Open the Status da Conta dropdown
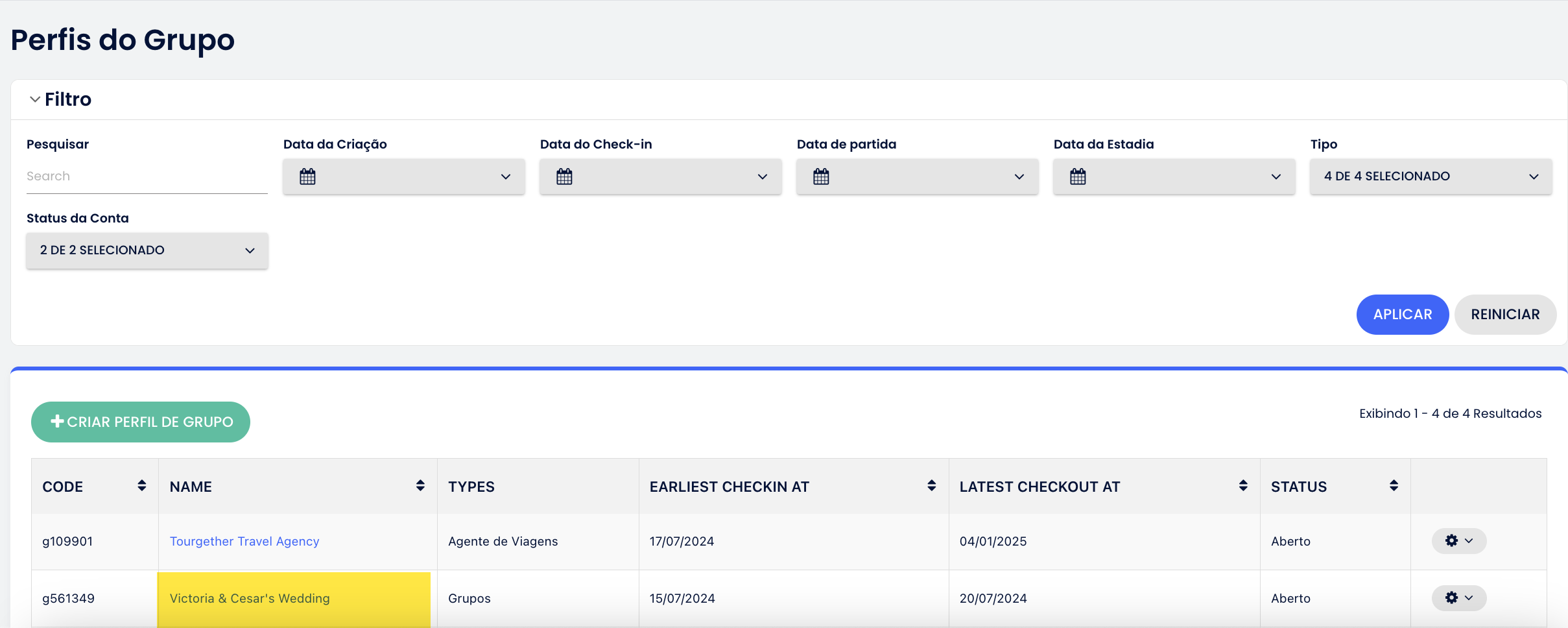The image size is (1568, 628). tap(147, 250)
